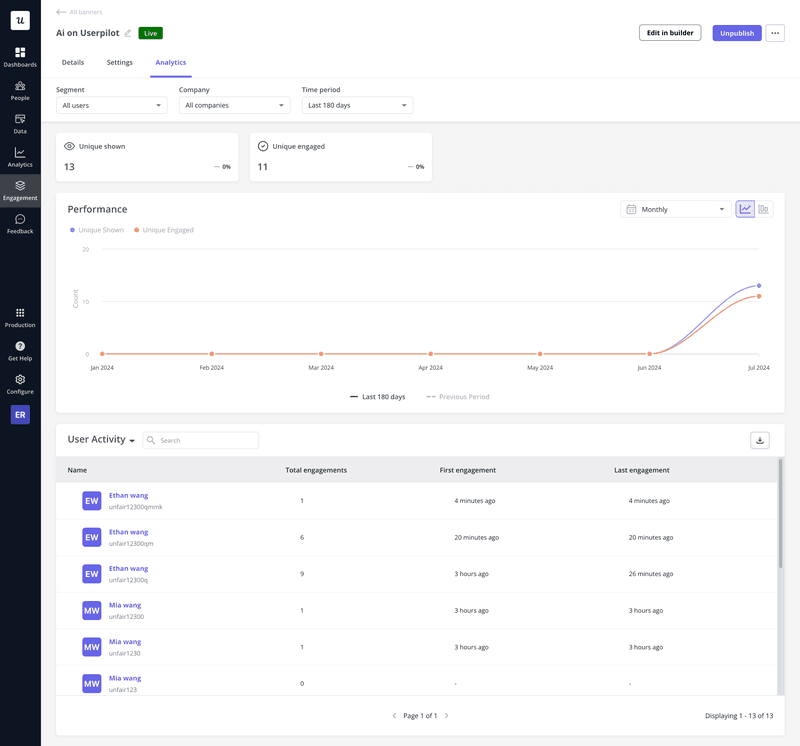Click the Jun 2024 data point on the chart

[650, 354]
